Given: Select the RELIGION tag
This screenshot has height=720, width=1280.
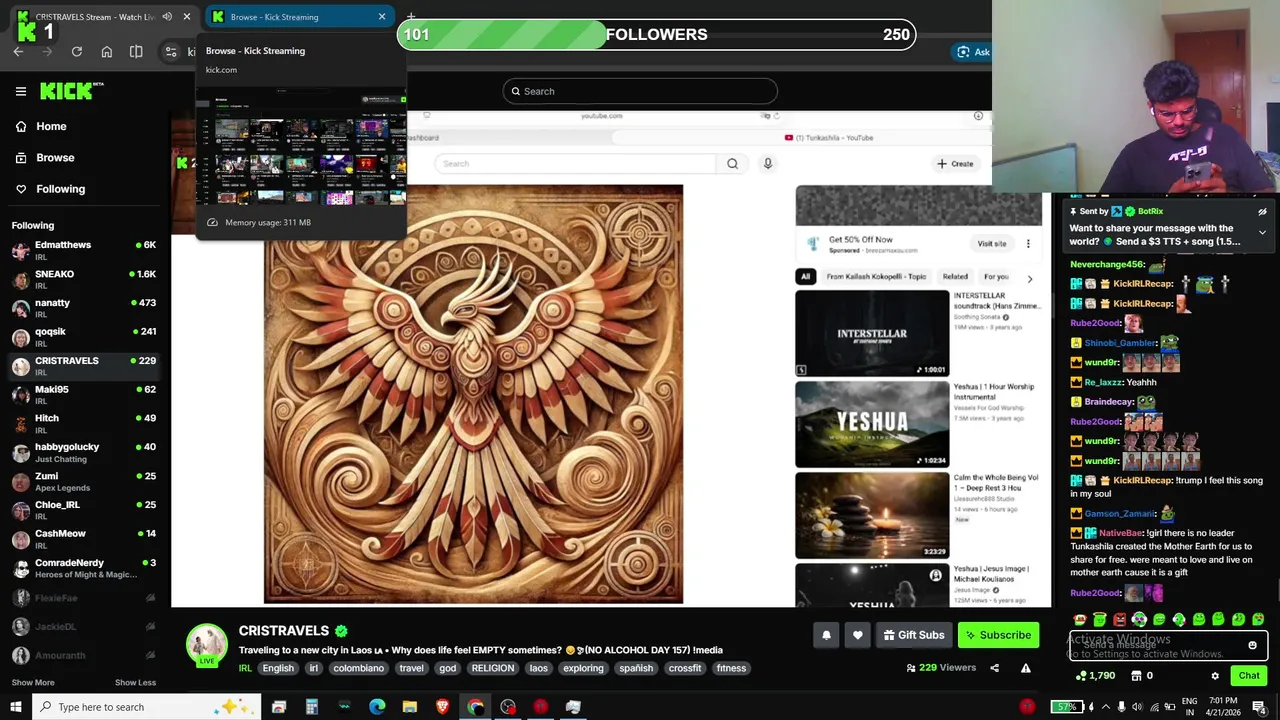Looking at the screenshot, I should [492, 668].
